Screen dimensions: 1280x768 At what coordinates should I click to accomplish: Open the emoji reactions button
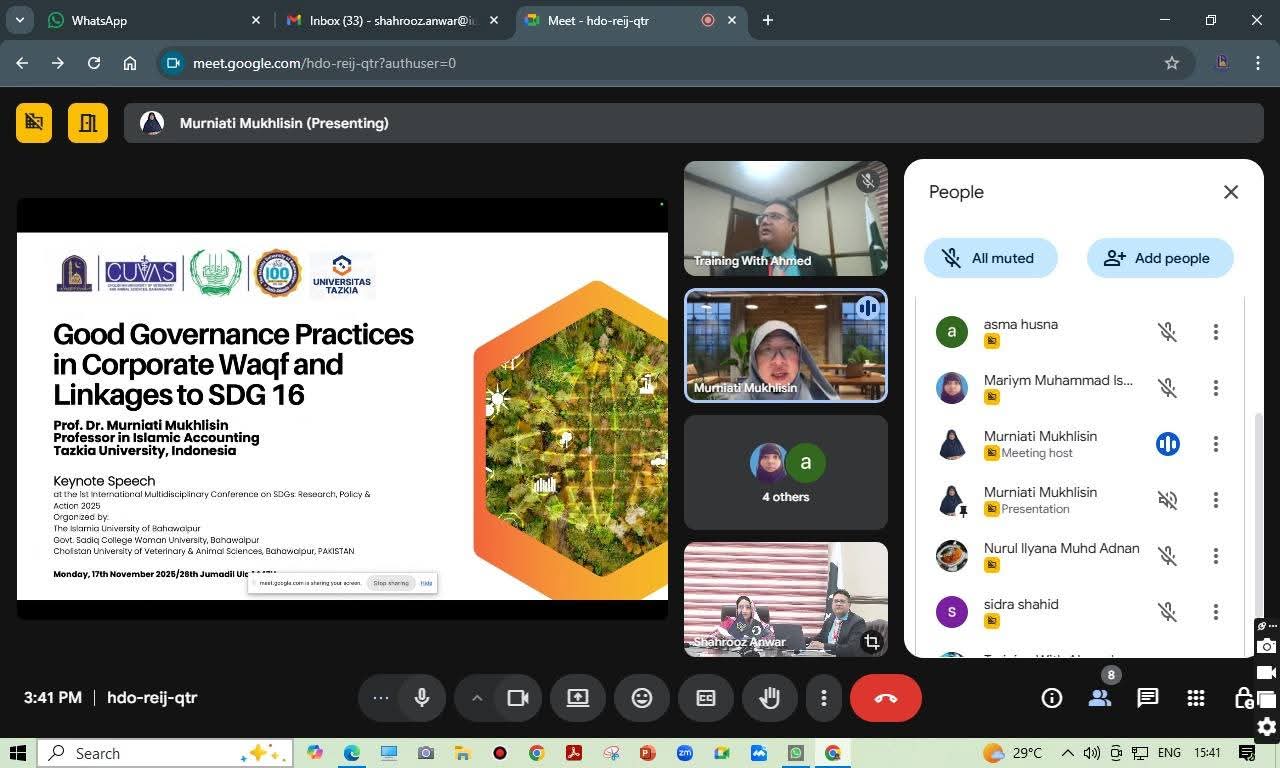(642, 698)
